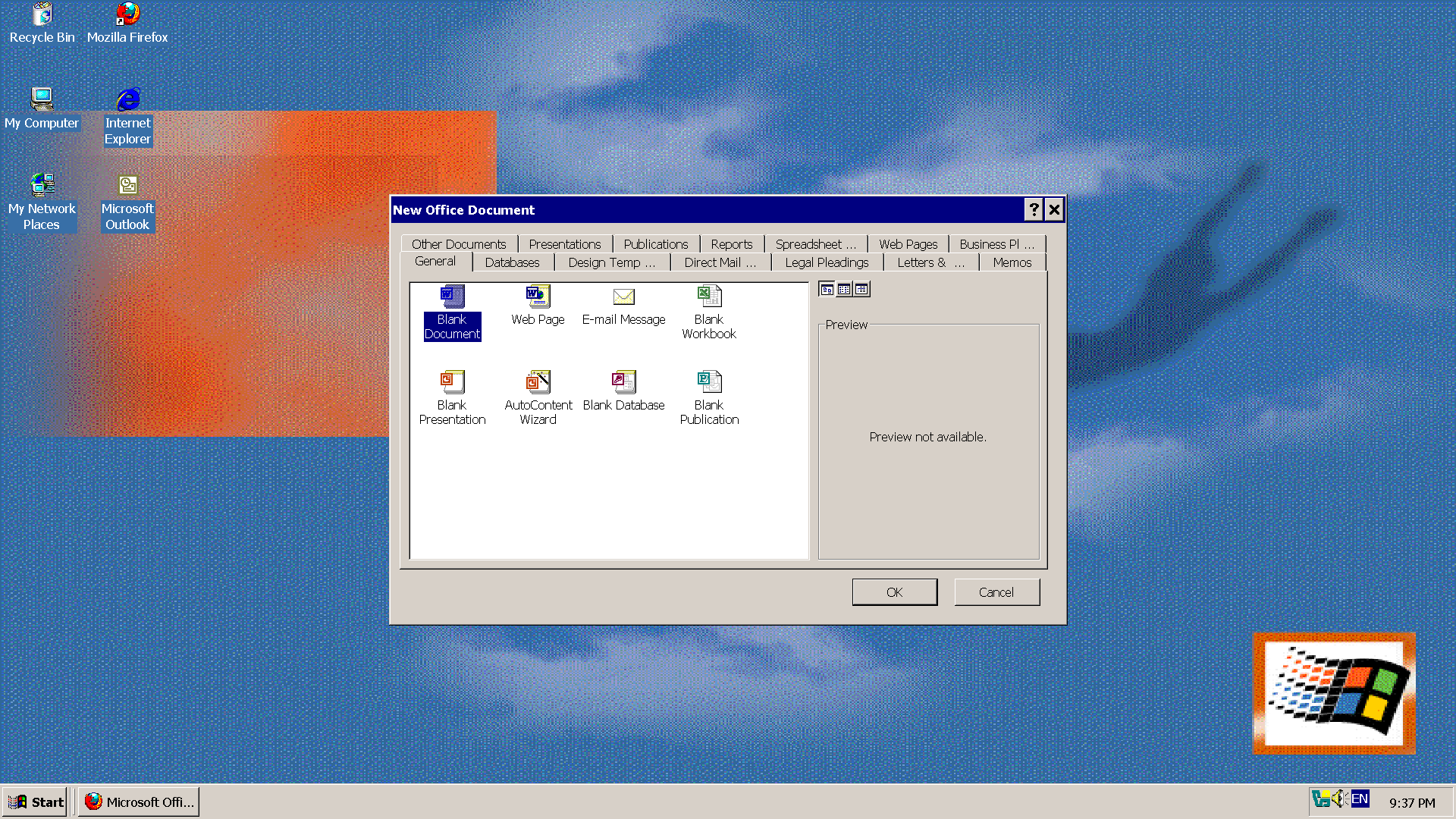This screenshot has width=1456, height=819.
Task: Click the OK button
Action: [894, 592]
